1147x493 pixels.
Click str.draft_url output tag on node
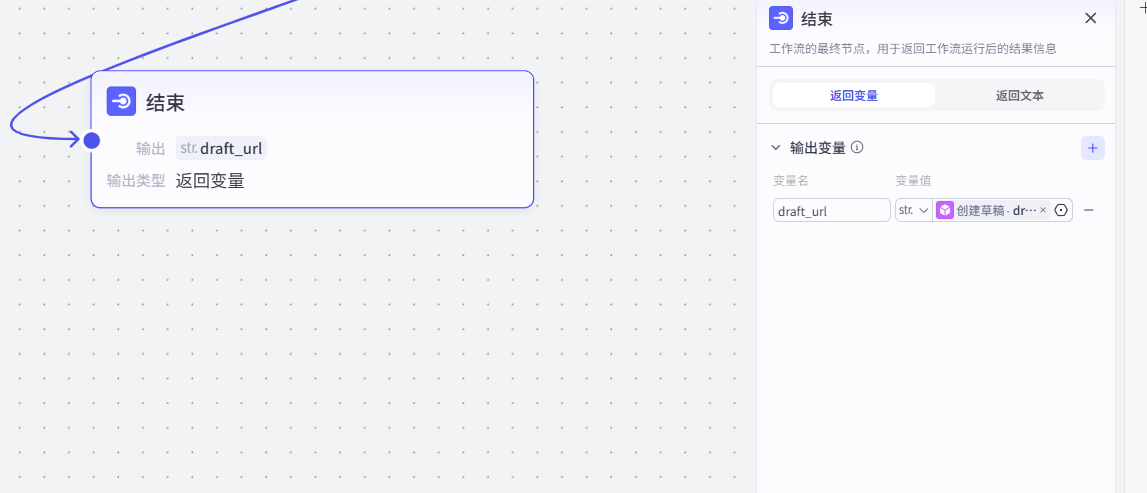click(221, 149)
